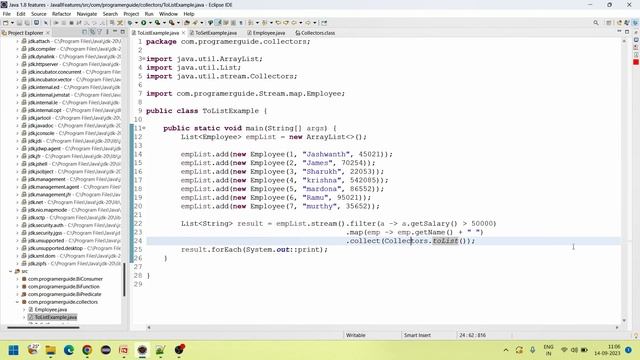Open Microsoft Edge from taskbar
Screen dimensions: 640x360
pos(69,350)
